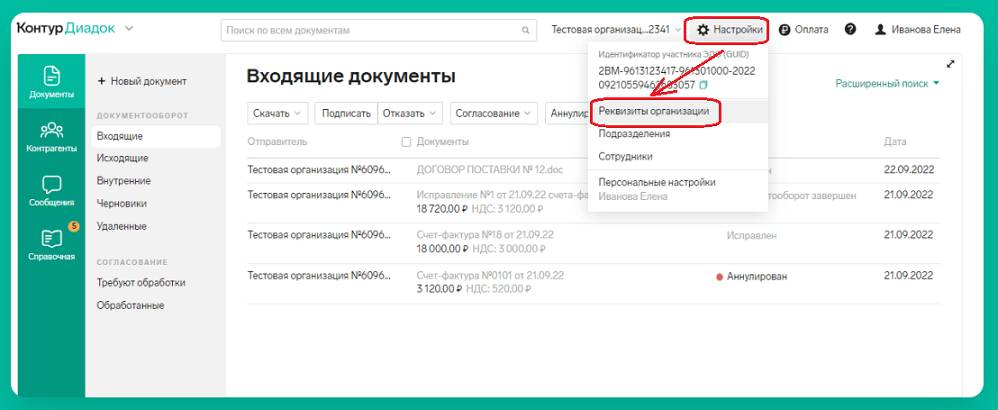
Task: Open Счет-фактура №18 от 21.09.22
Action: 485,235
